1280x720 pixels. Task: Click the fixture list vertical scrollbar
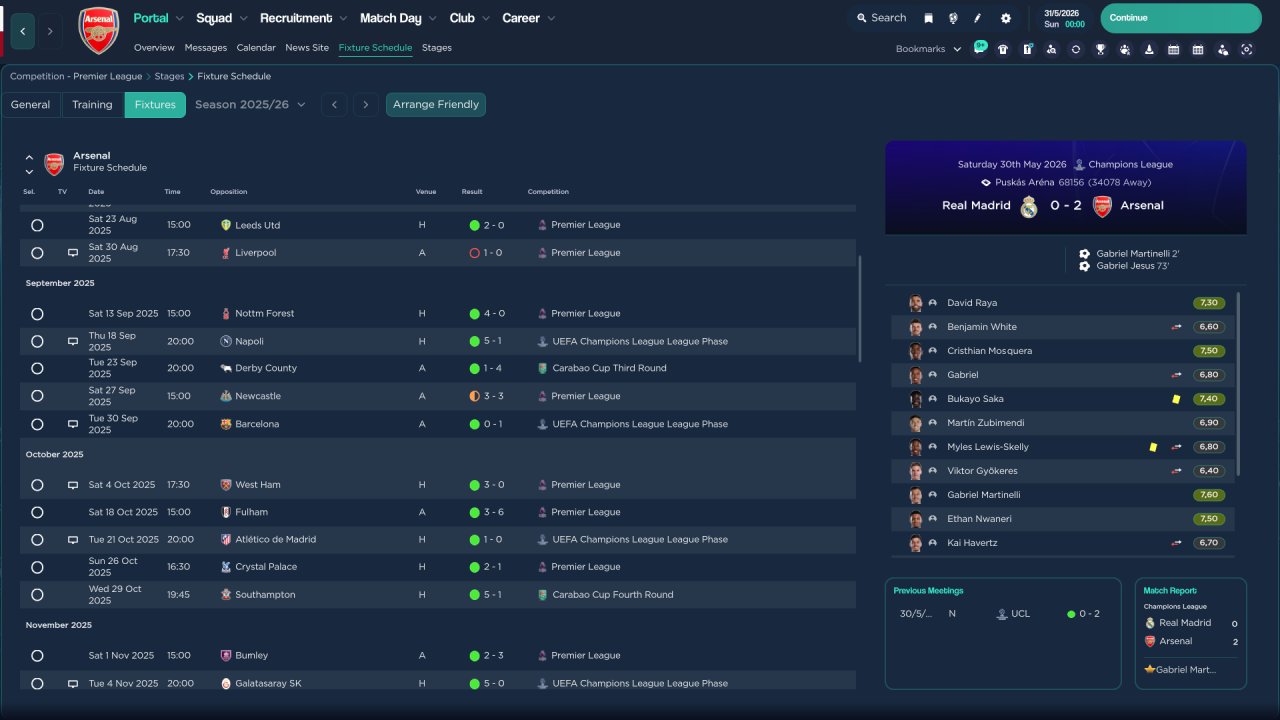[859, 308]
